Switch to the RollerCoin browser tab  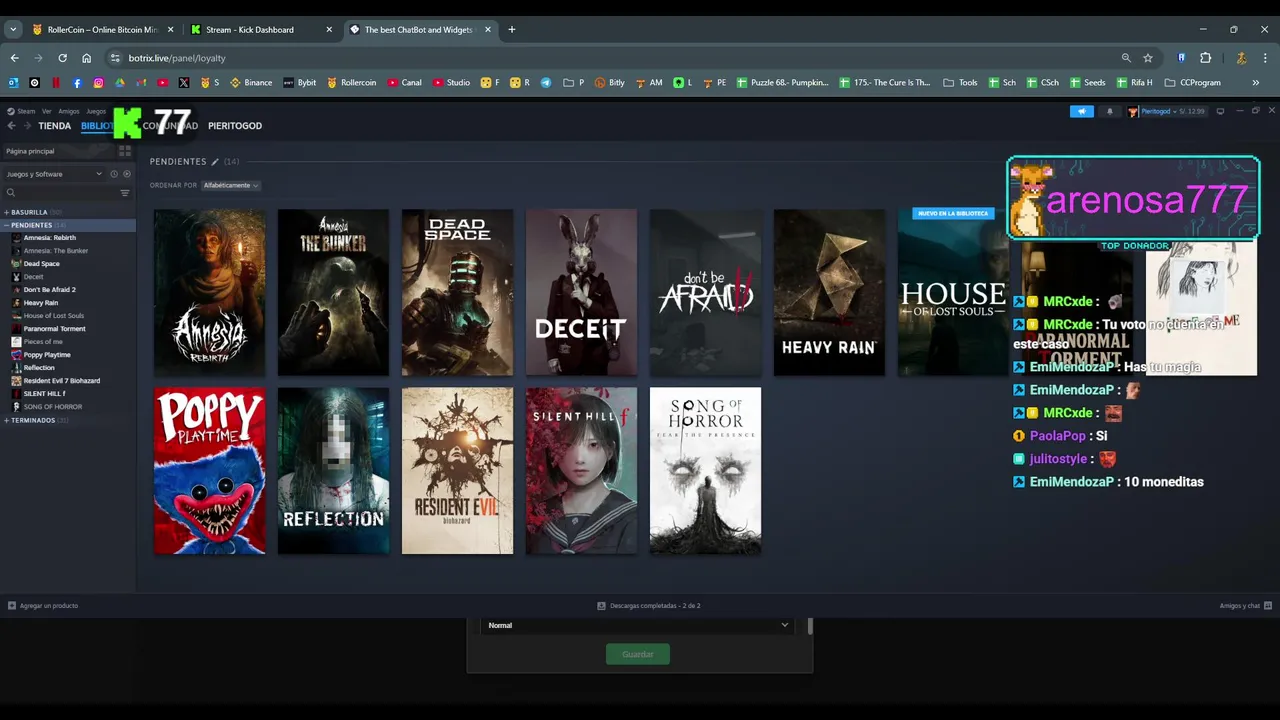(x=102, y=30)
